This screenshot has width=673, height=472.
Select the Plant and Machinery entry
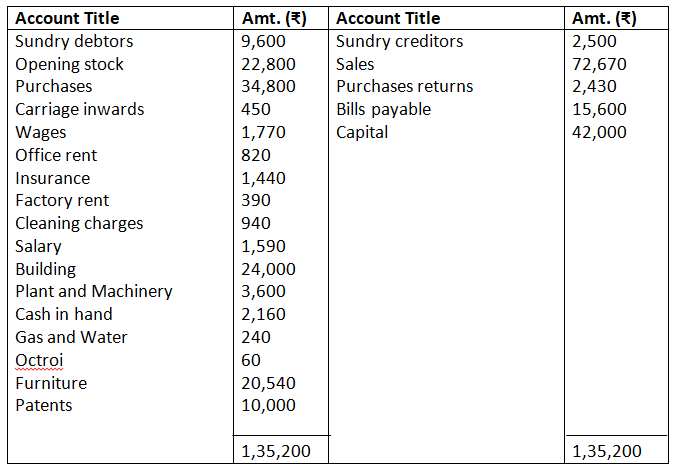[x=94, y=291]
